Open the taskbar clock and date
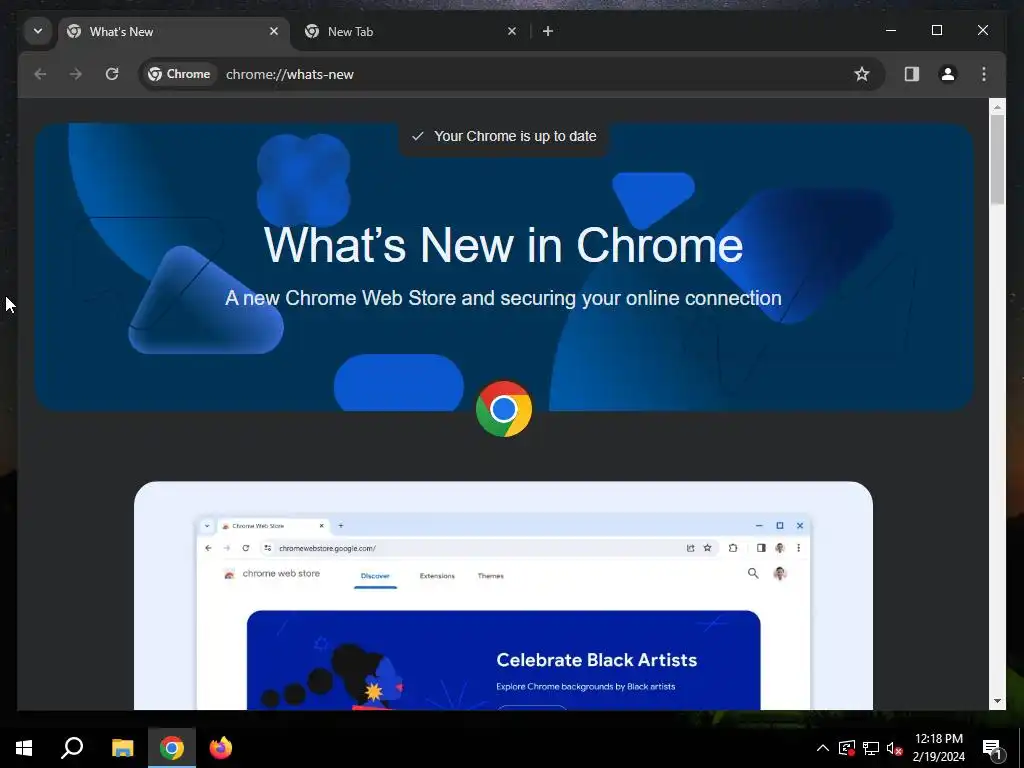Viewport: 1024px width, 768px height. (938, 748)
